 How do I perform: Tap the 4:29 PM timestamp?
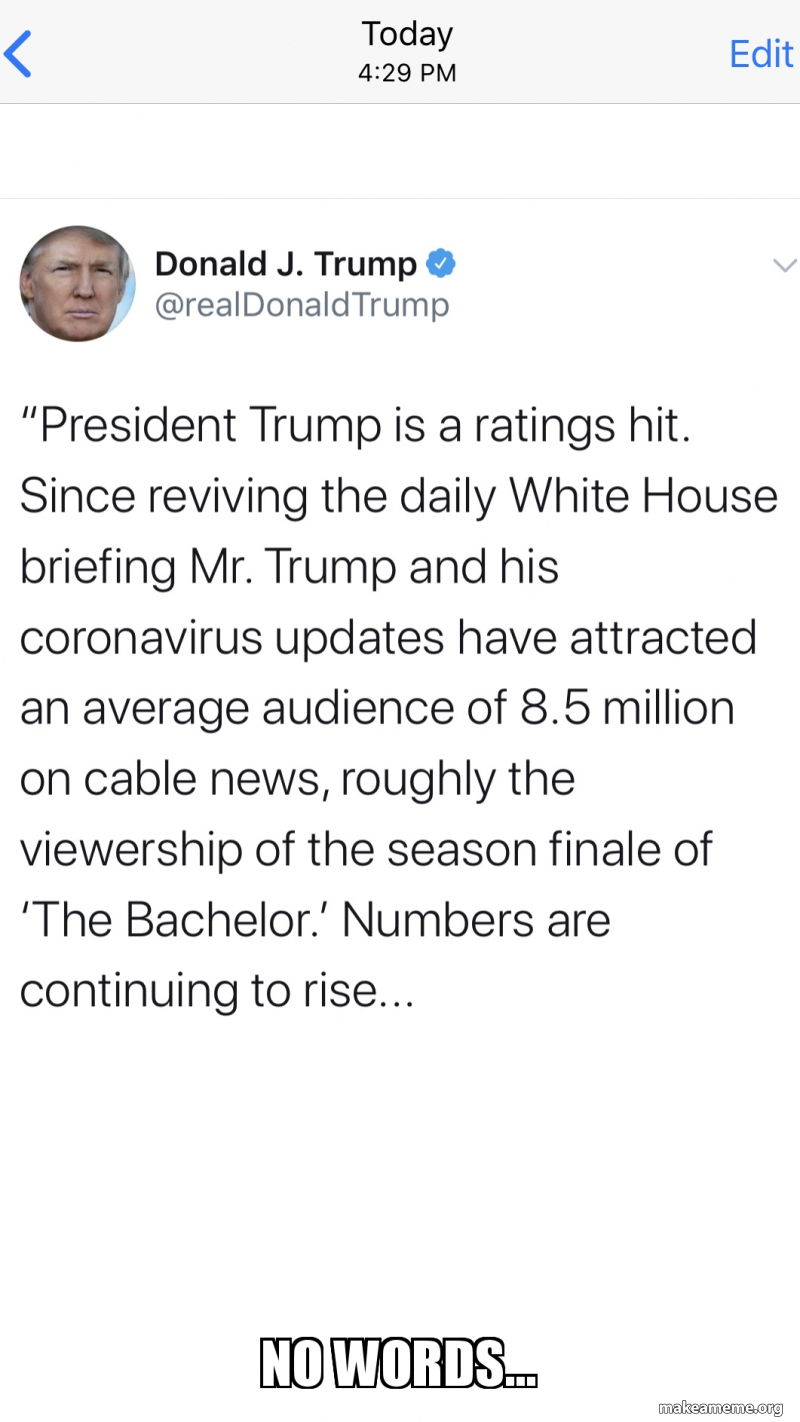pos(407,73)
